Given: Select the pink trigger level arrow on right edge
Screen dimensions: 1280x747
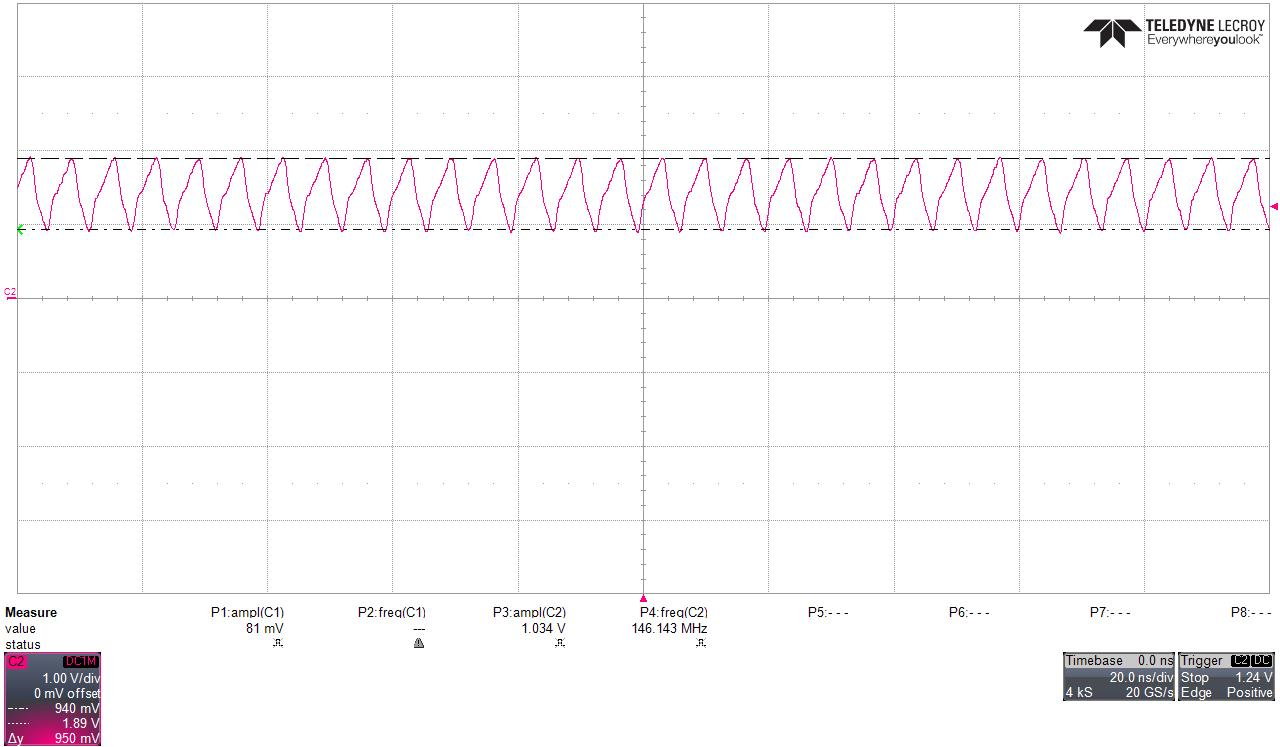Looking at the screenshot, I should [1274, 206].
